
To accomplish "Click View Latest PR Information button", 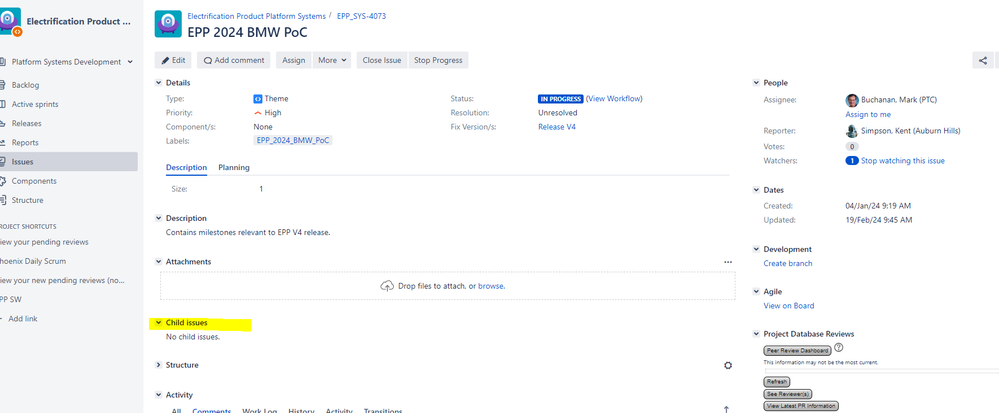I will [801, 406].
